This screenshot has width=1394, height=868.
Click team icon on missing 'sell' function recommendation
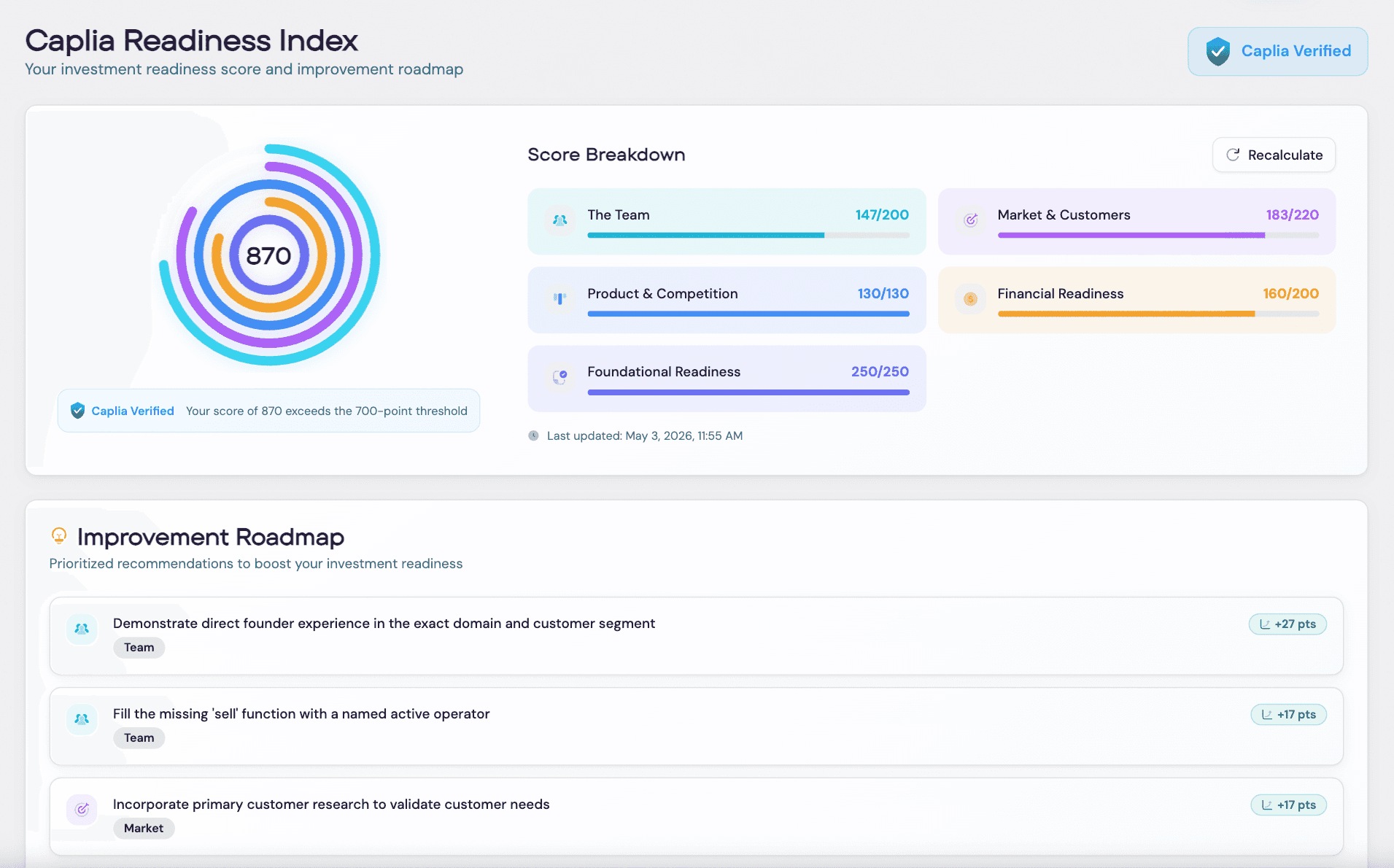[x=82, y=718]
